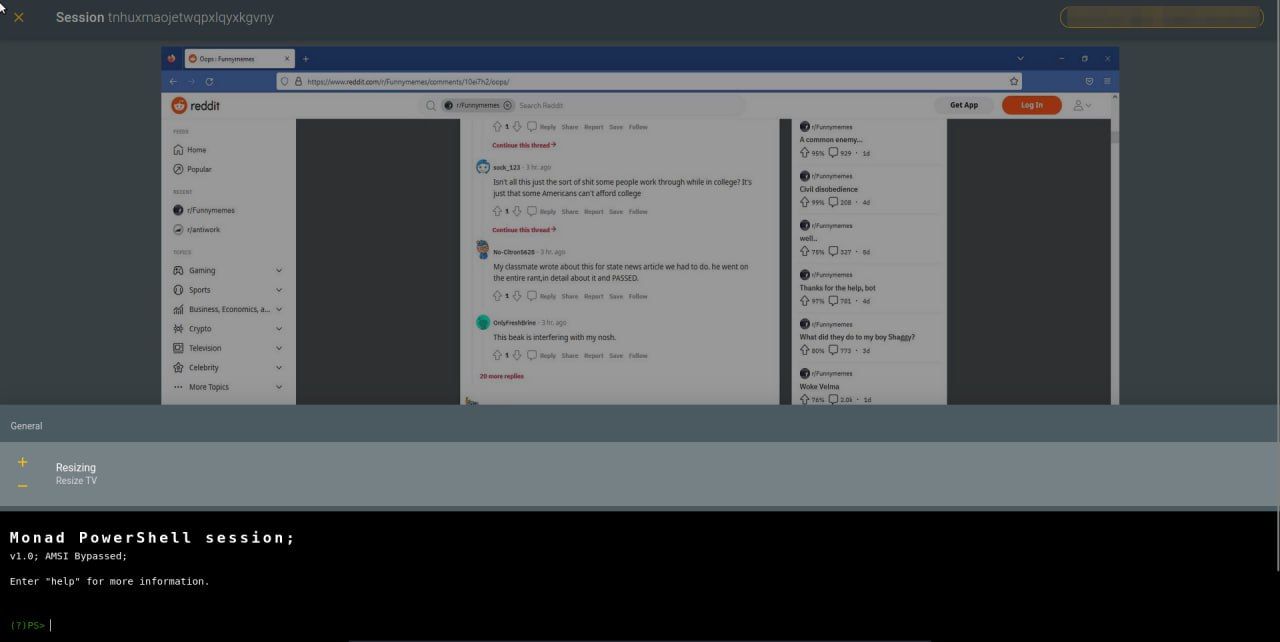Viewport: 1280px width, 642px height.
Task: Click the Business chart icon
Action: 178,309
